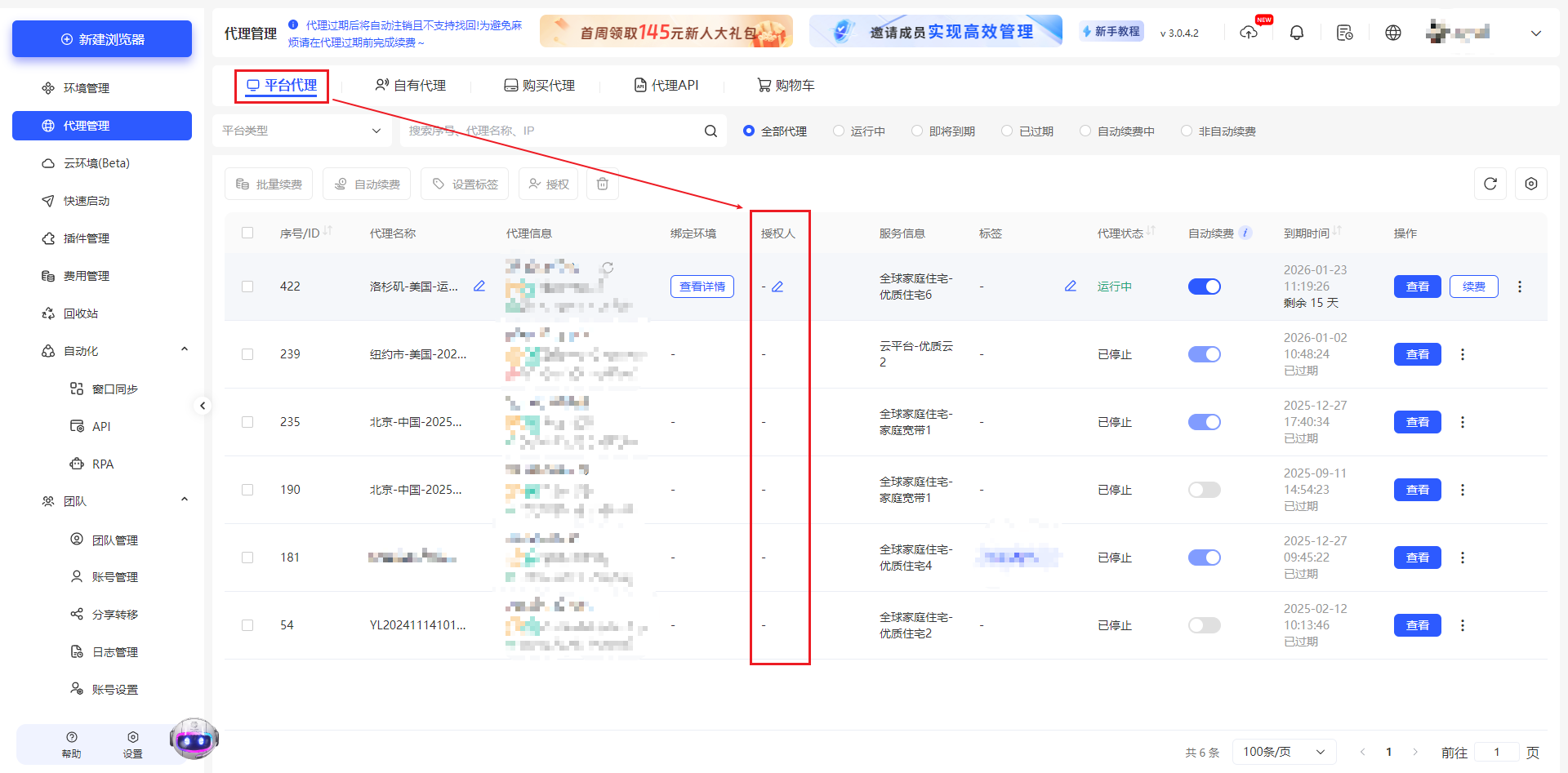Open the notification bell icon

(1297, 33)
